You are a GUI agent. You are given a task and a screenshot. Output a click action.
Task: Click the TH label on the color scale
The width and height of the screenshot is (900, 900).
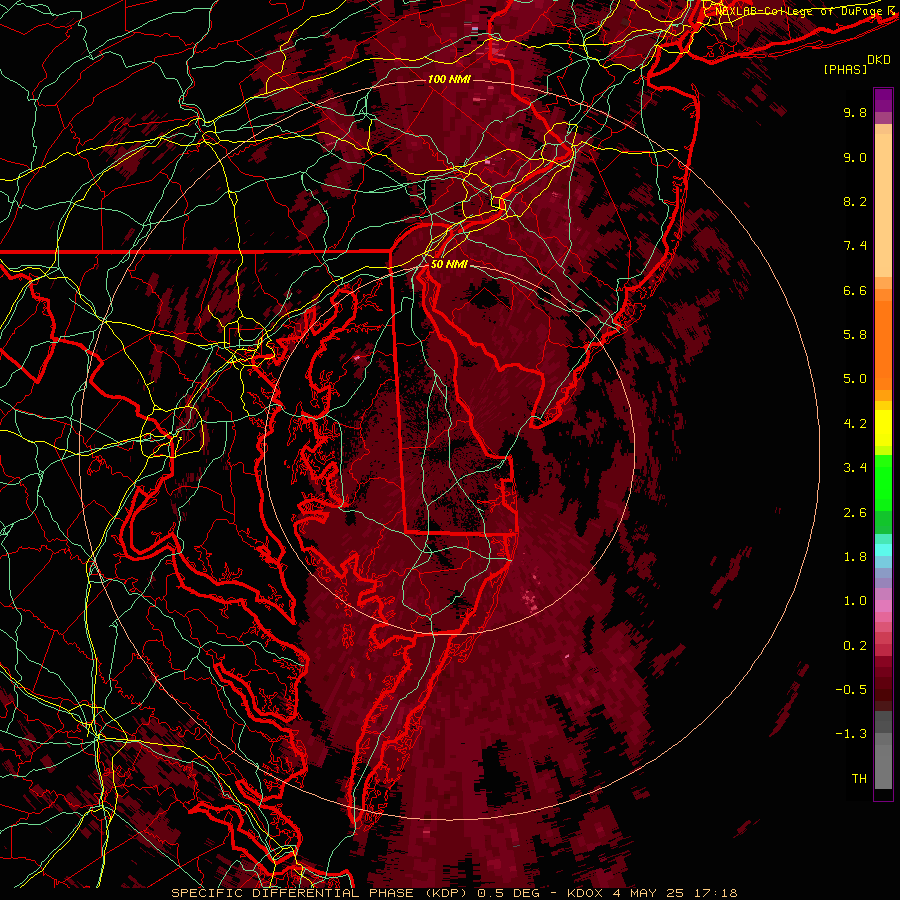point(859,779)
